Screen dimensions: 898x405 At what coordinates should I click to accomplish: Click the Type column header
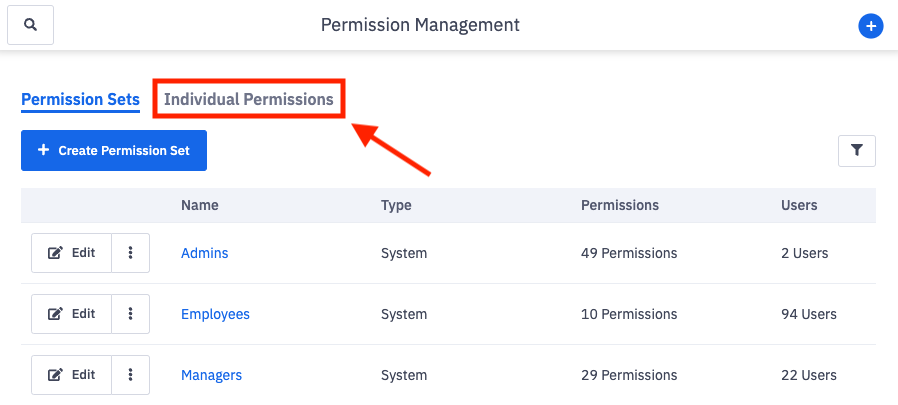396,206
